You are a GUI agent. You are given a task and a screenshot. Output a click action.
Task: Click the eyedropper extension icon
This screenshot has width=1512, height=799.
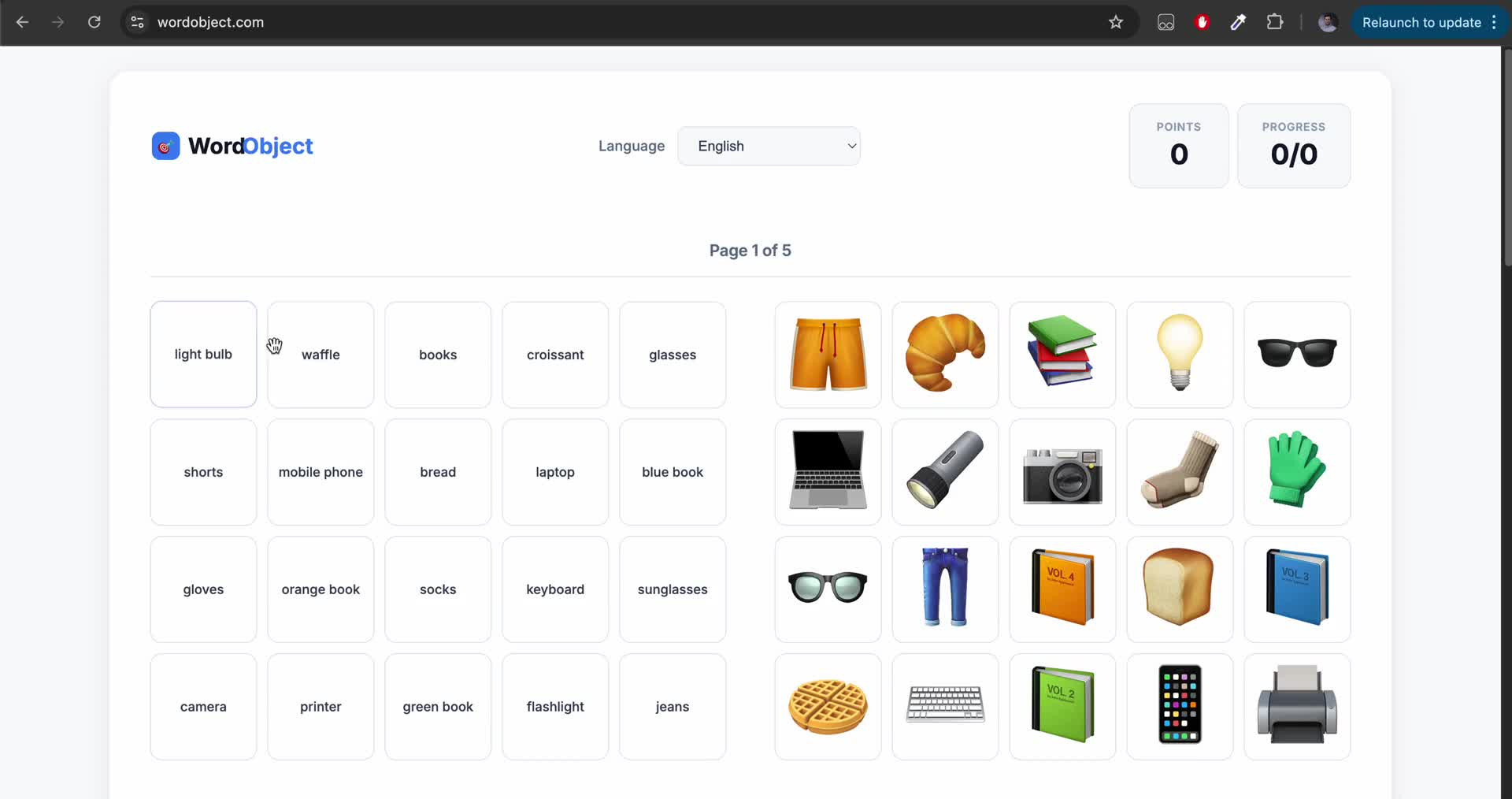coord(1238,22)
